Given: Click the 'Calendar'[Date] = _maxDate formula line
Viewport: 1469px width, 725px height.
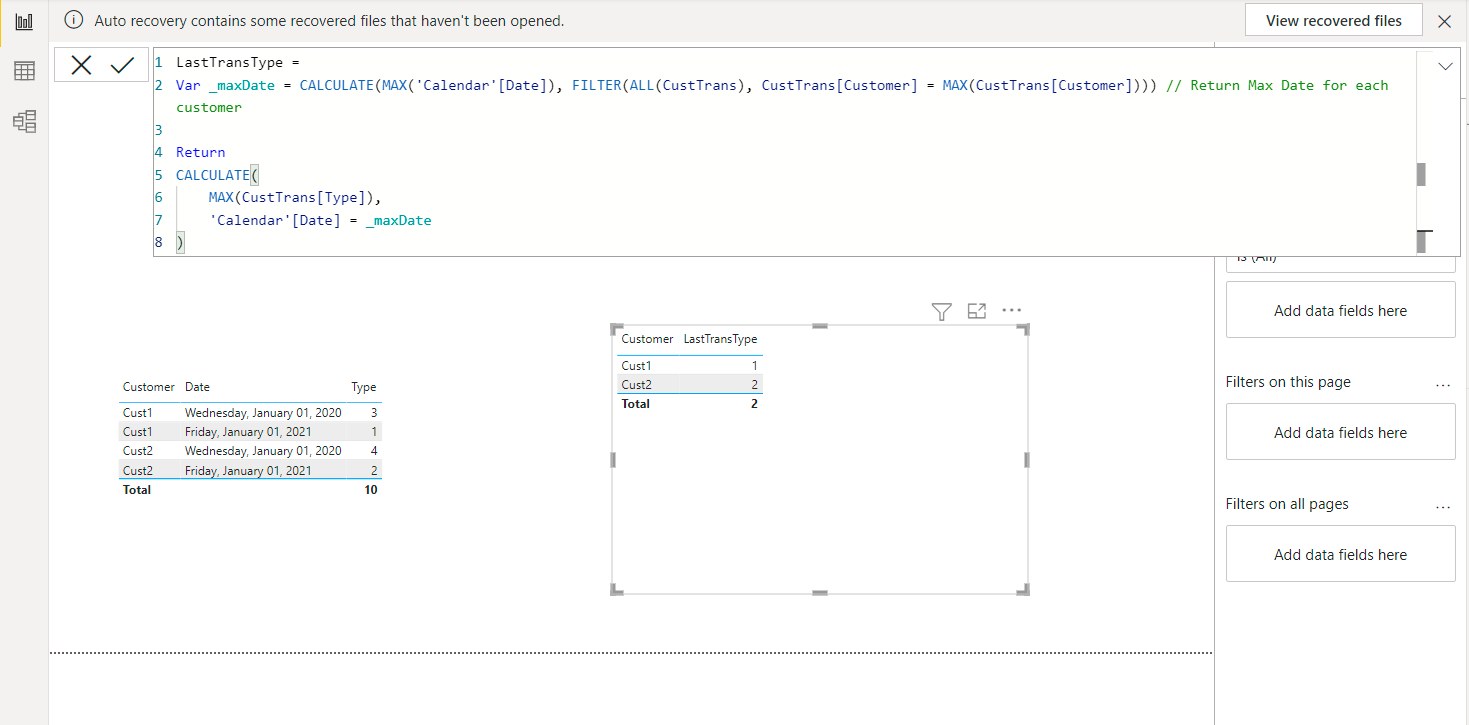Looking at the screenshot, I should (320, 220).
